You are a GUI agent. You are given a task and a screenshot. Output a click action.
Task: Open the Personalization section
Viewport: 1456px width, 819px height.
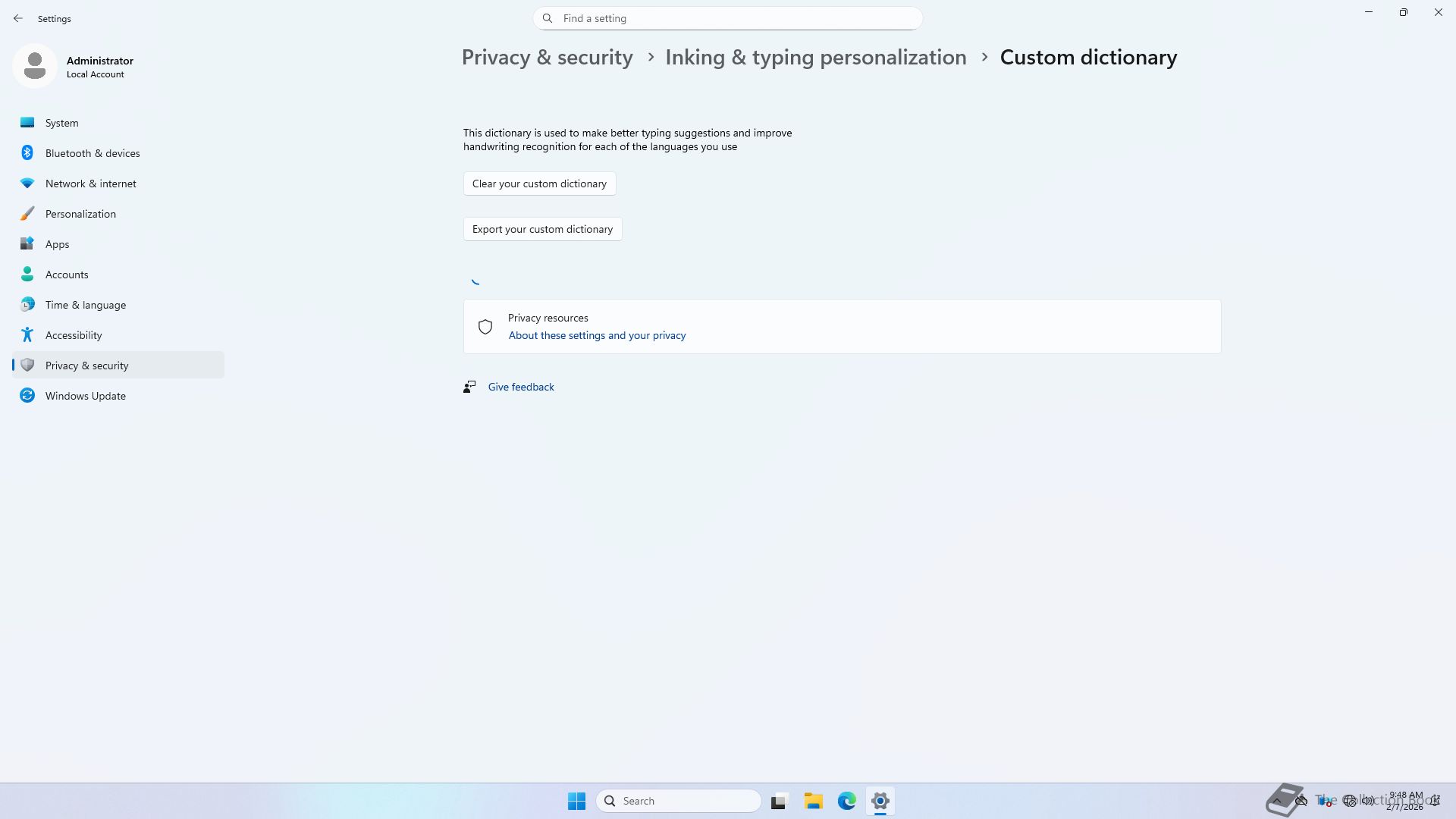tap(80, 214)
